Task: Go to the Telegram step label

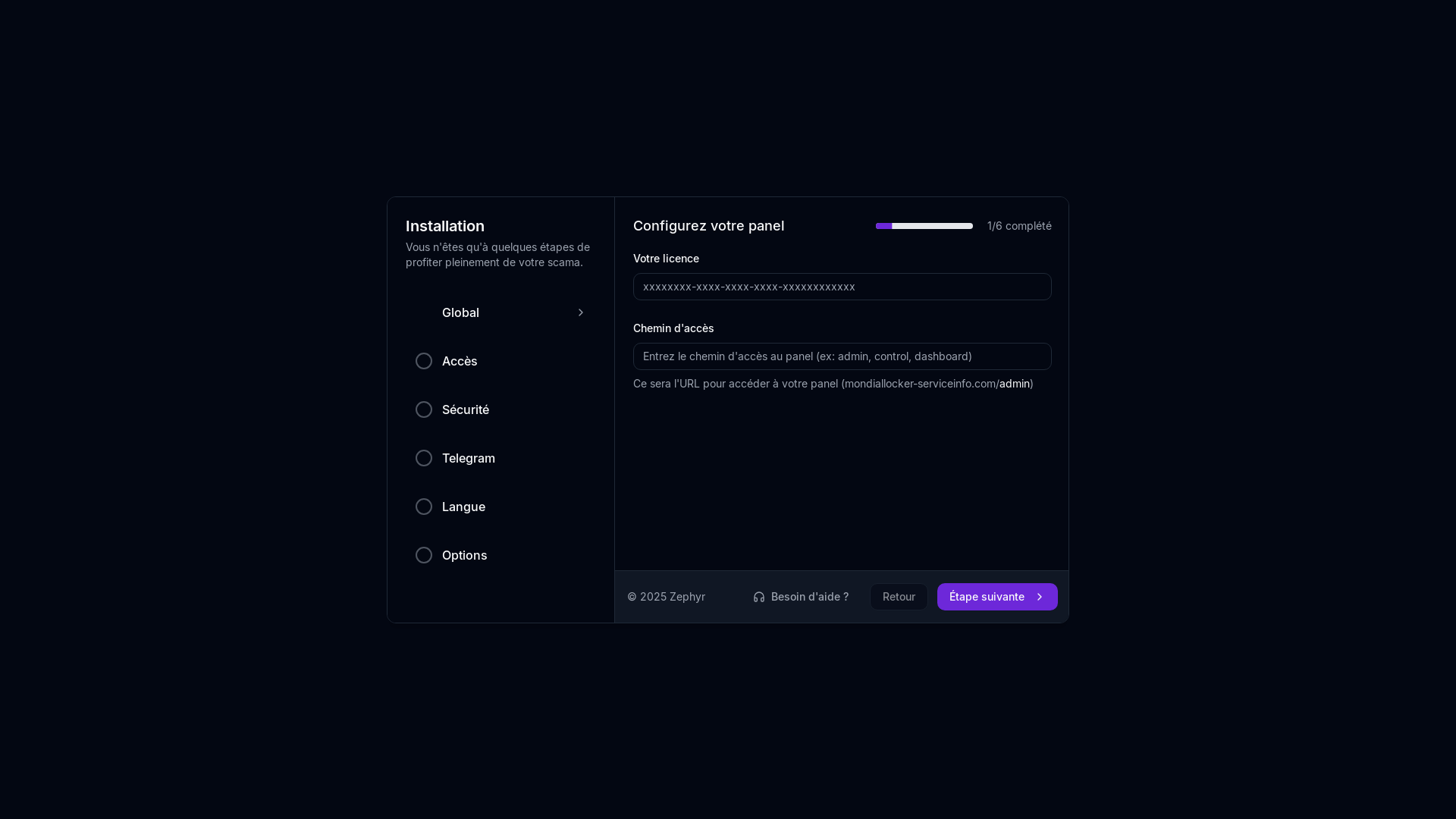Action: 469,458
